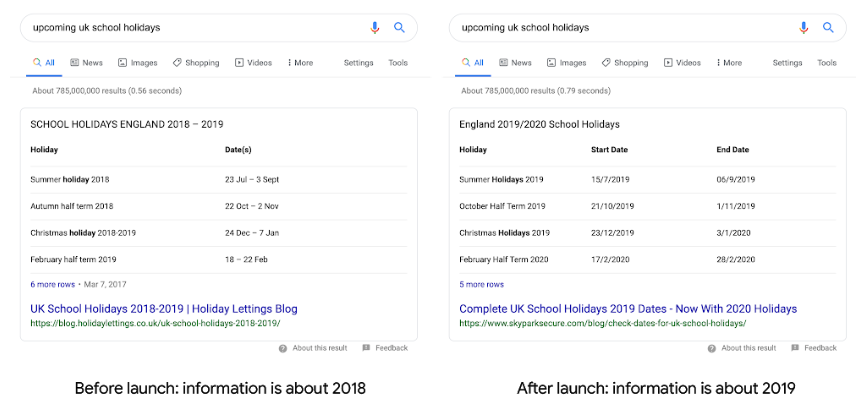This screenshot has height=406, width=865.
Task: Click results count showing 0.56 seconds
Action: pos(107,90)
